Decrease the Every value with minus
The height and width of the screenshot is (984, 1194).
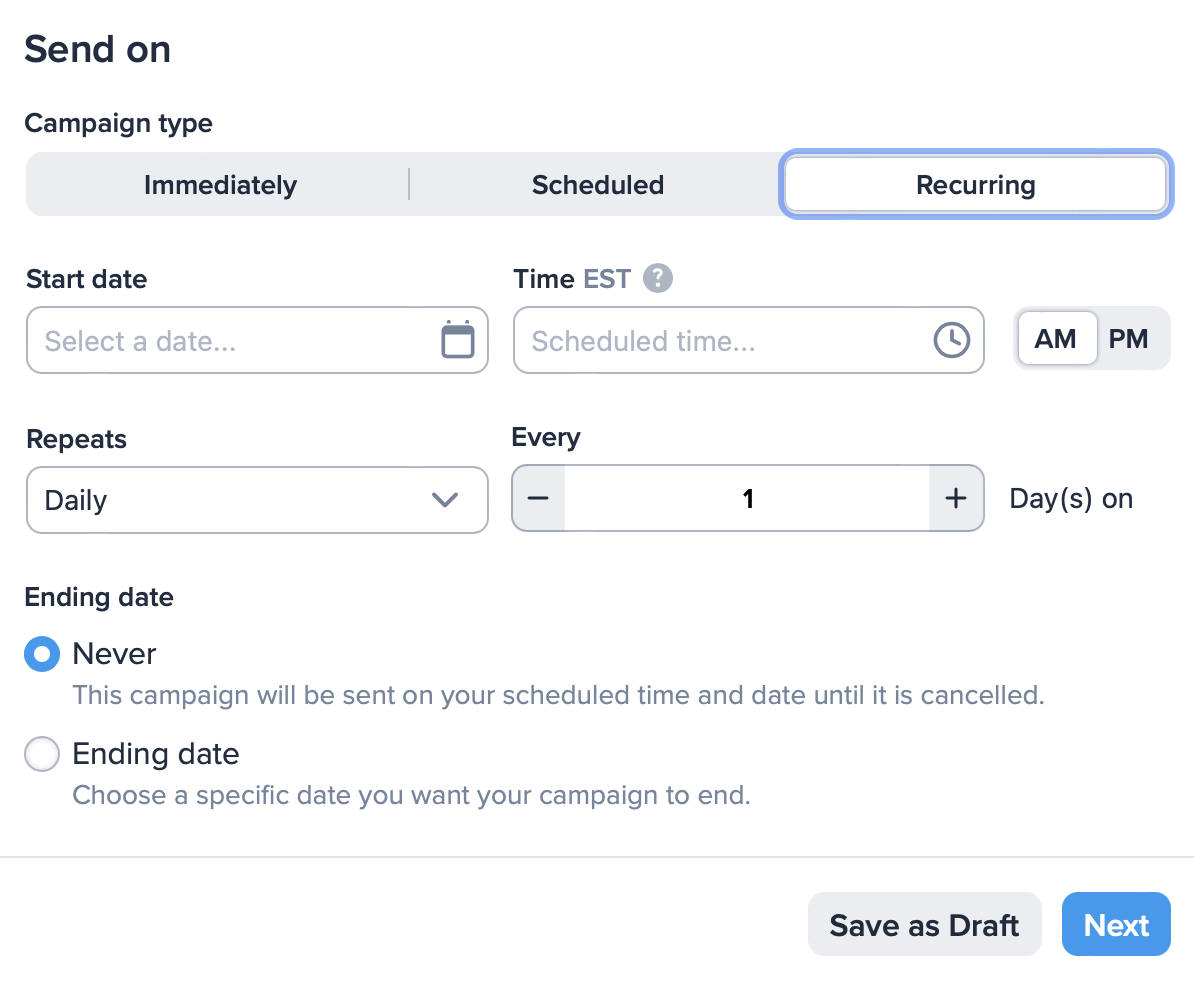pyautogui.click(x=538, y=498)
